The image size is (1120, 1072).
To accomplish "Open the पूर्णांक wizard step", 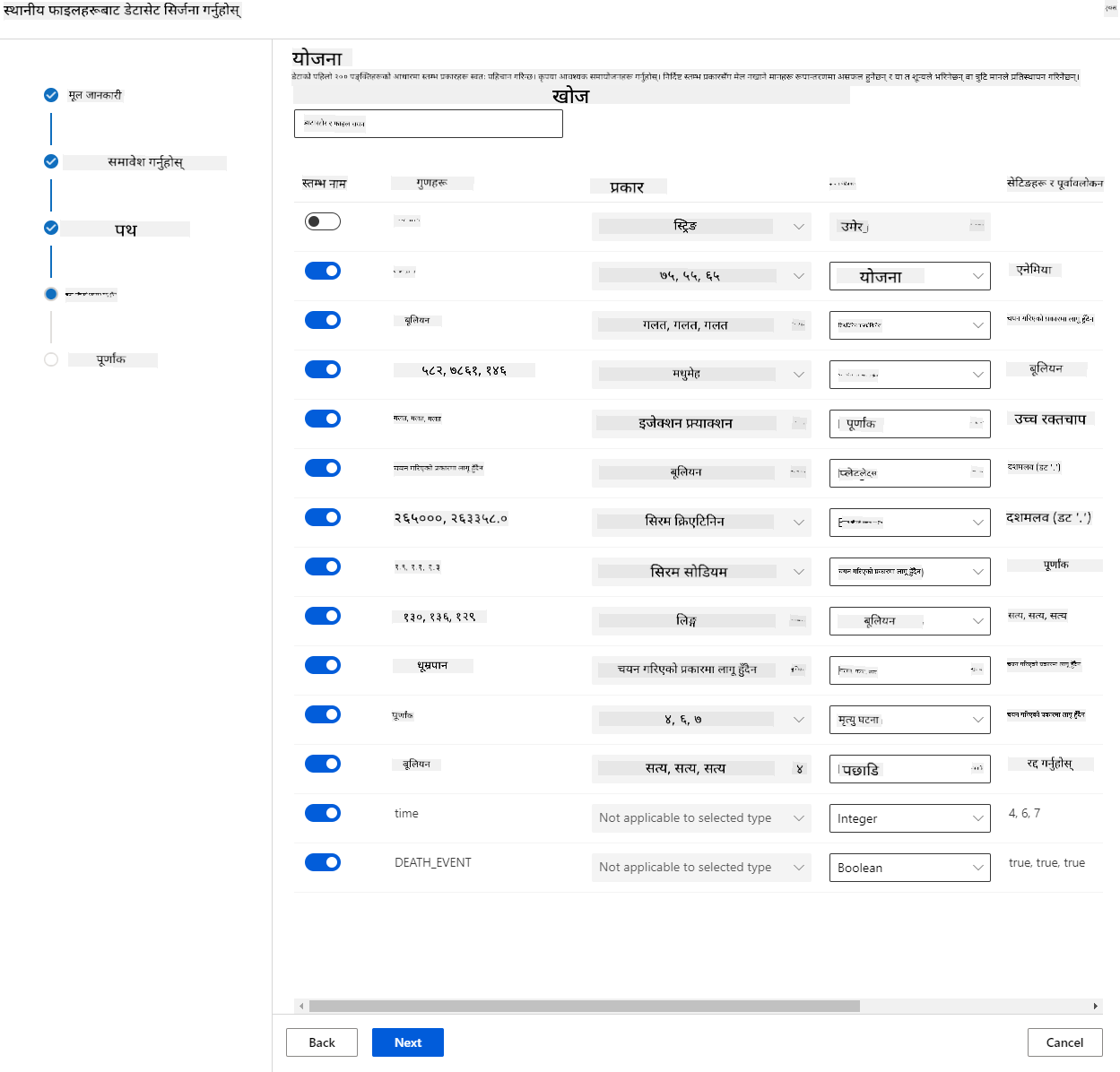I will 111,359.
